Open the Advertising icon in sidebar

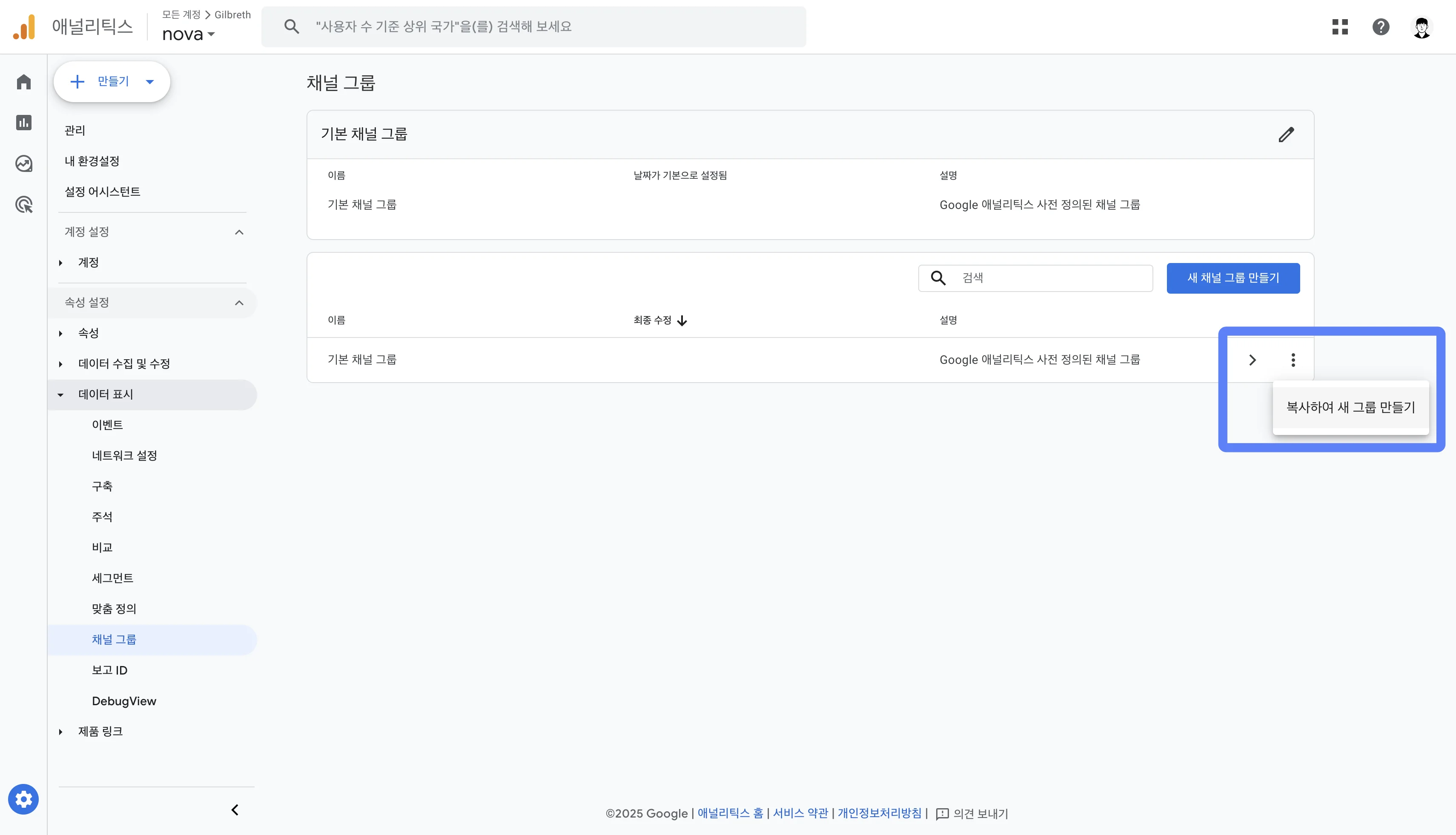(23, 204)
